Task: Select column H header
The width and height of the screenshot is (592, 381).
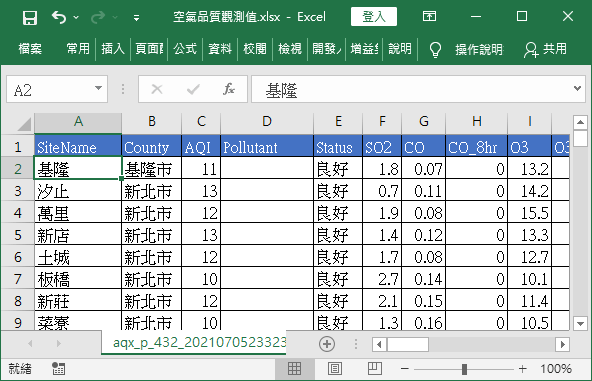Action: (x=476, y=122)
